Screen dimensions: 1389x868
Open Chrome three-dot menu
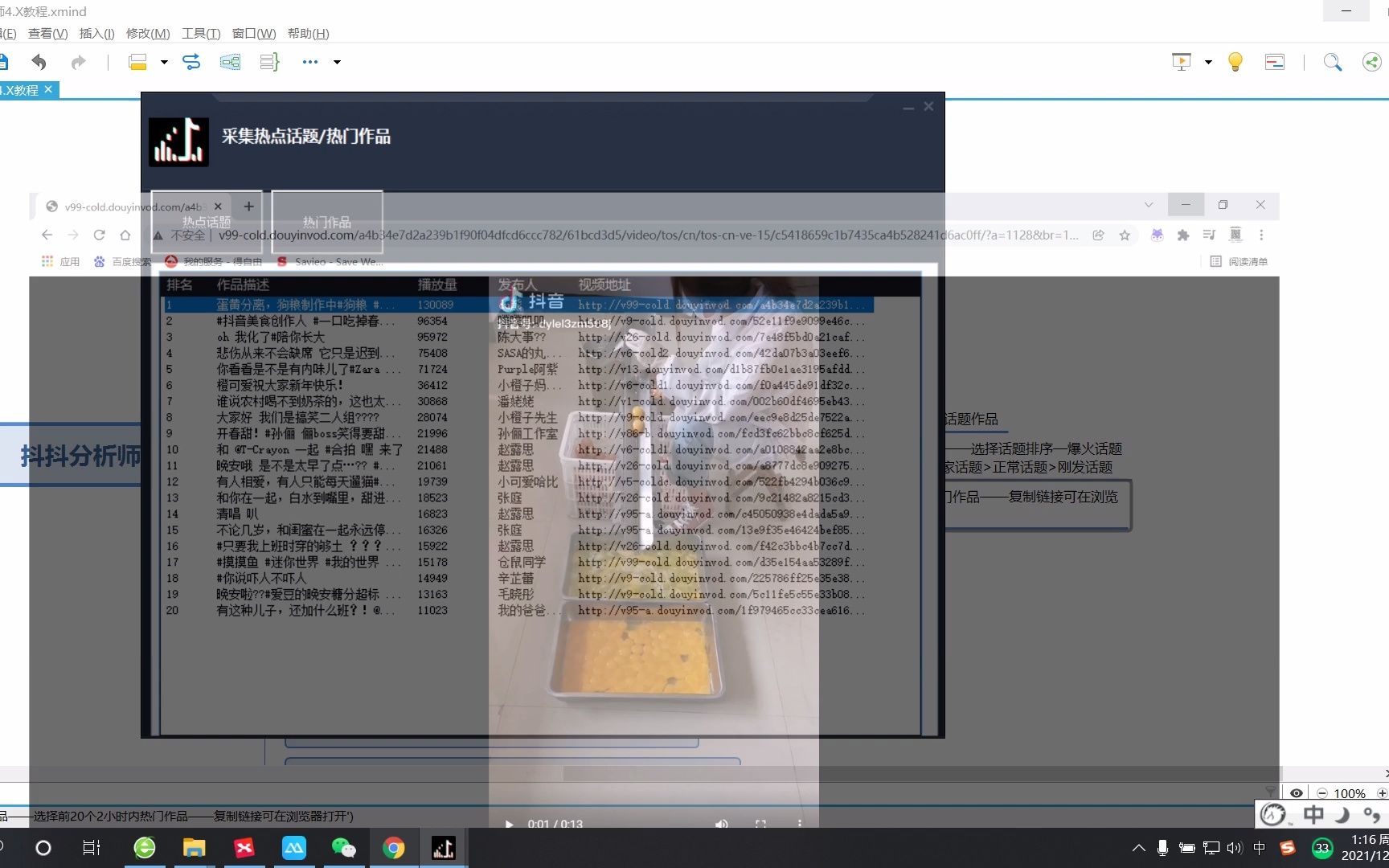point(1261,235)
